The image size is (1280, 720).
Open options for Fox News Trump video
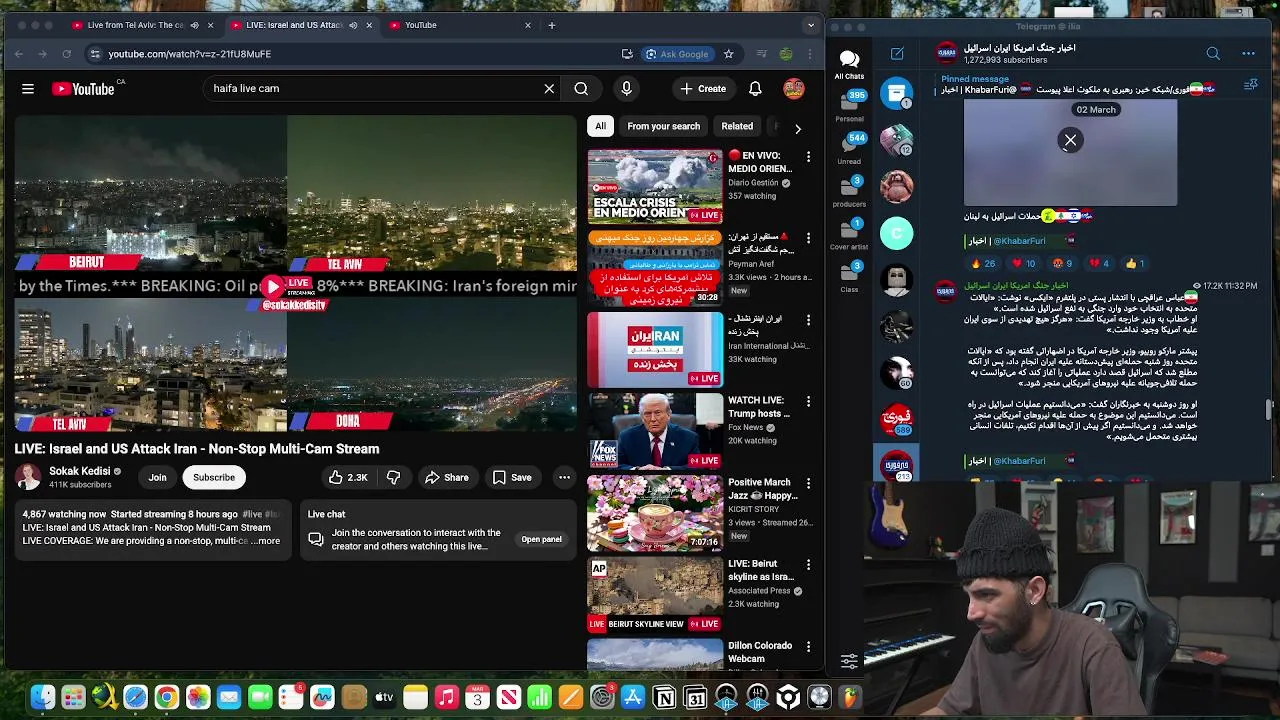808,402
